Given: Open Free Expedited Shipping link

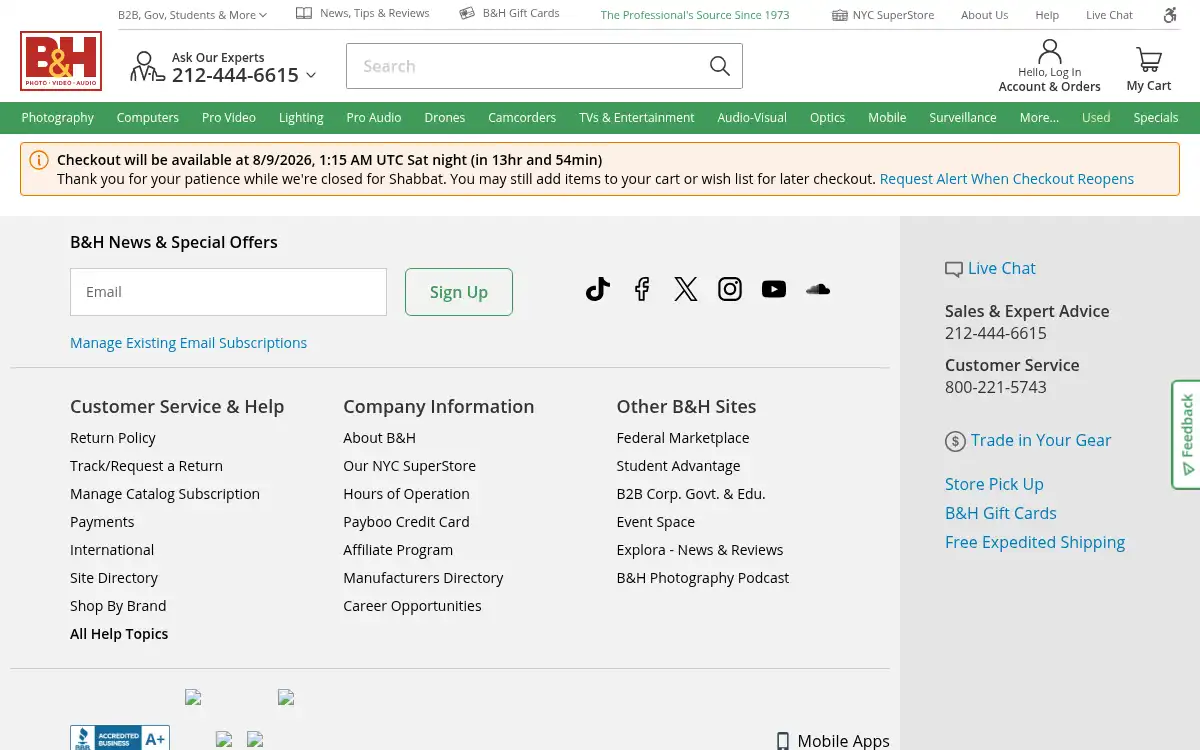Looking at the screenshot, I should pyautogui.click(x=1035, y=542).
